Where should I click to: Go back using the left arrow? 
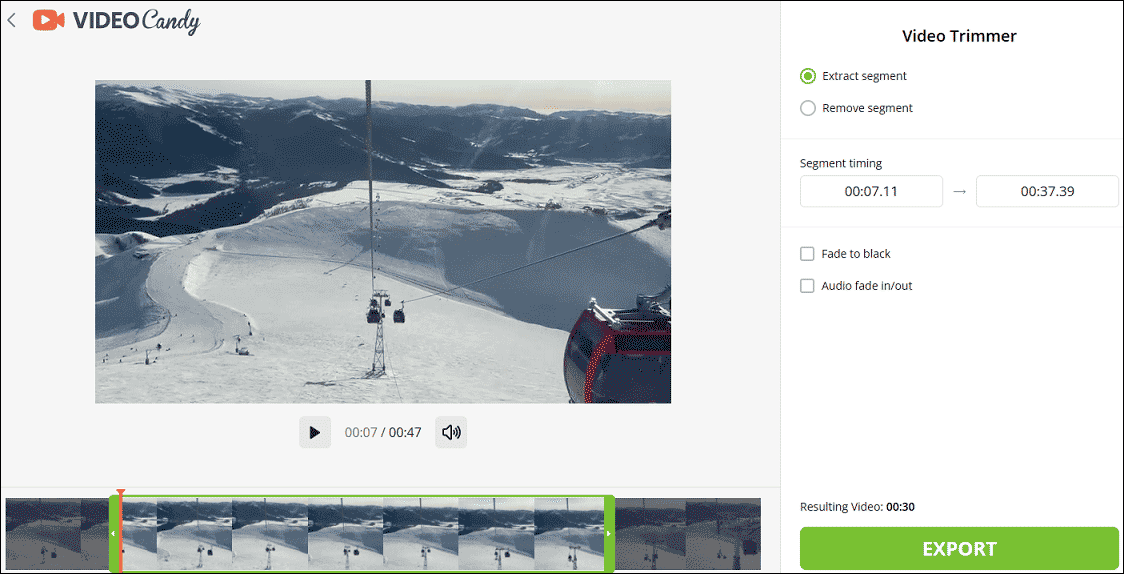11,21
